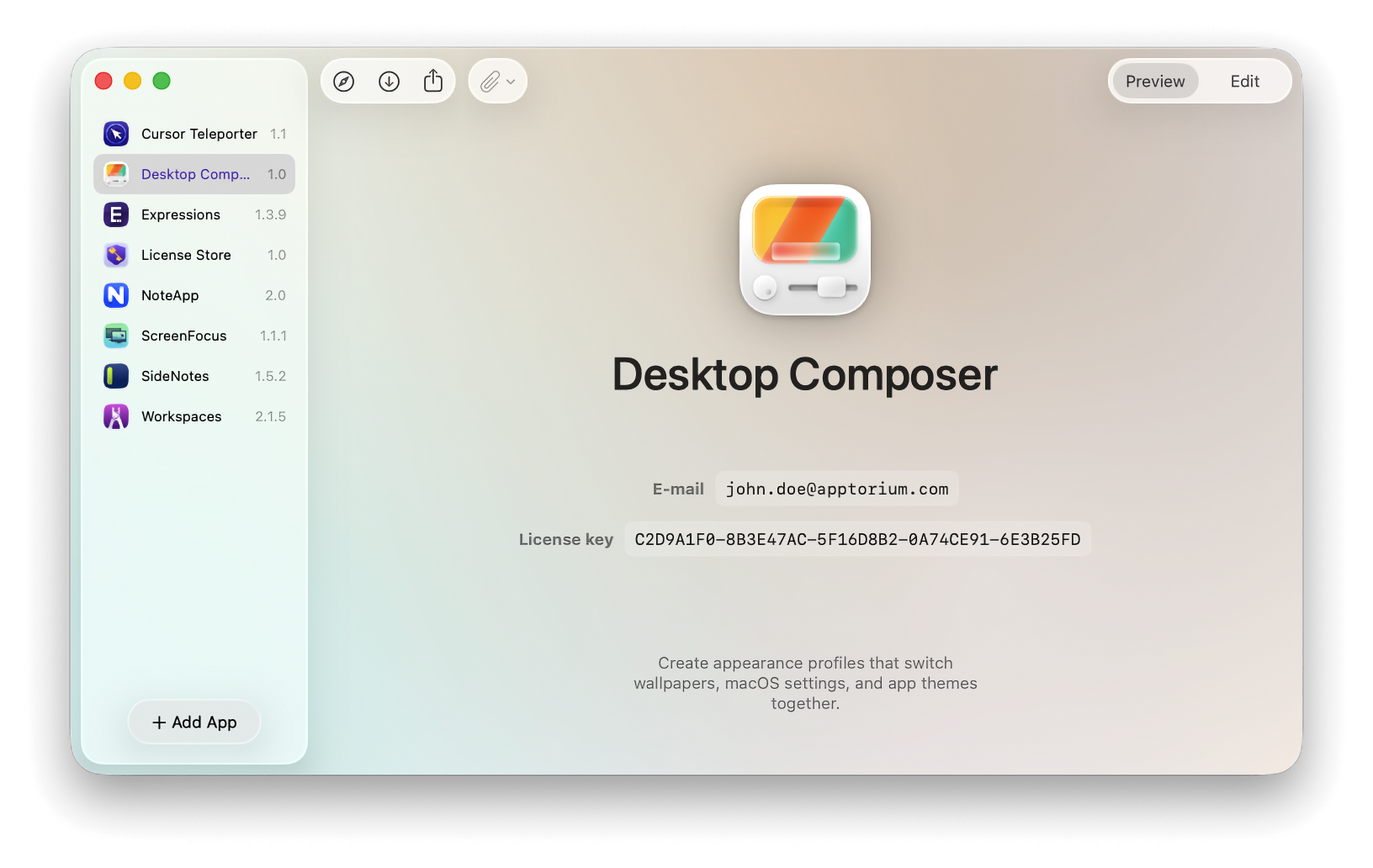Select the e-mail field showing john.doe@apptorium.com
This screenshot has height=868, width=1373.
click(x=836, y=488)
